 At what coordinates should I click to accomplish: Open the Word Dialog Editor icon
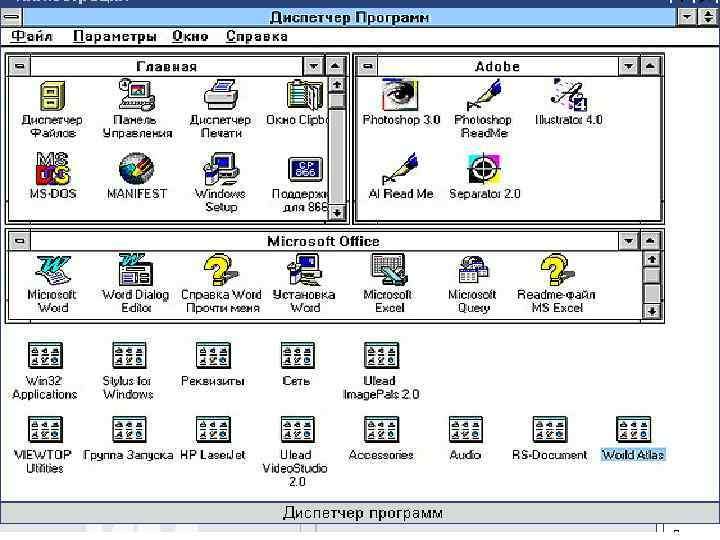(x=136, y=270)
